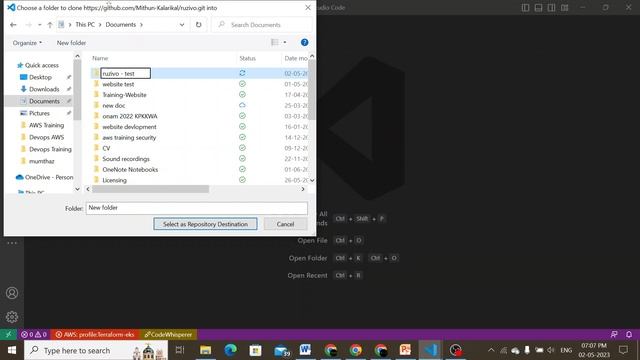
Task: Click feedback icon in status bar
Action: click(614, 334)
